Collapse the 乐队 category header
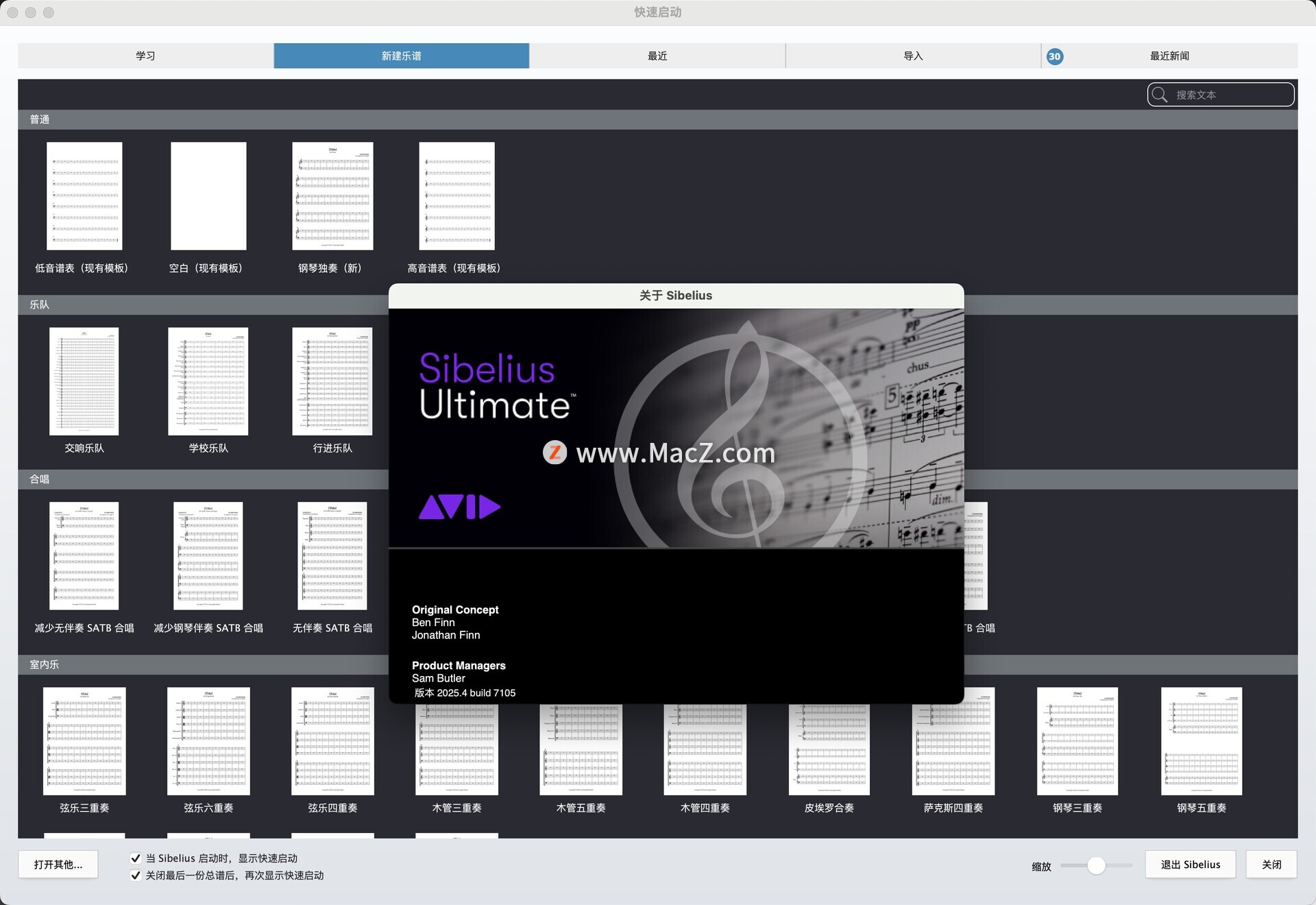The height and width of the screenshot is (905, 1316). click(203, 304)
